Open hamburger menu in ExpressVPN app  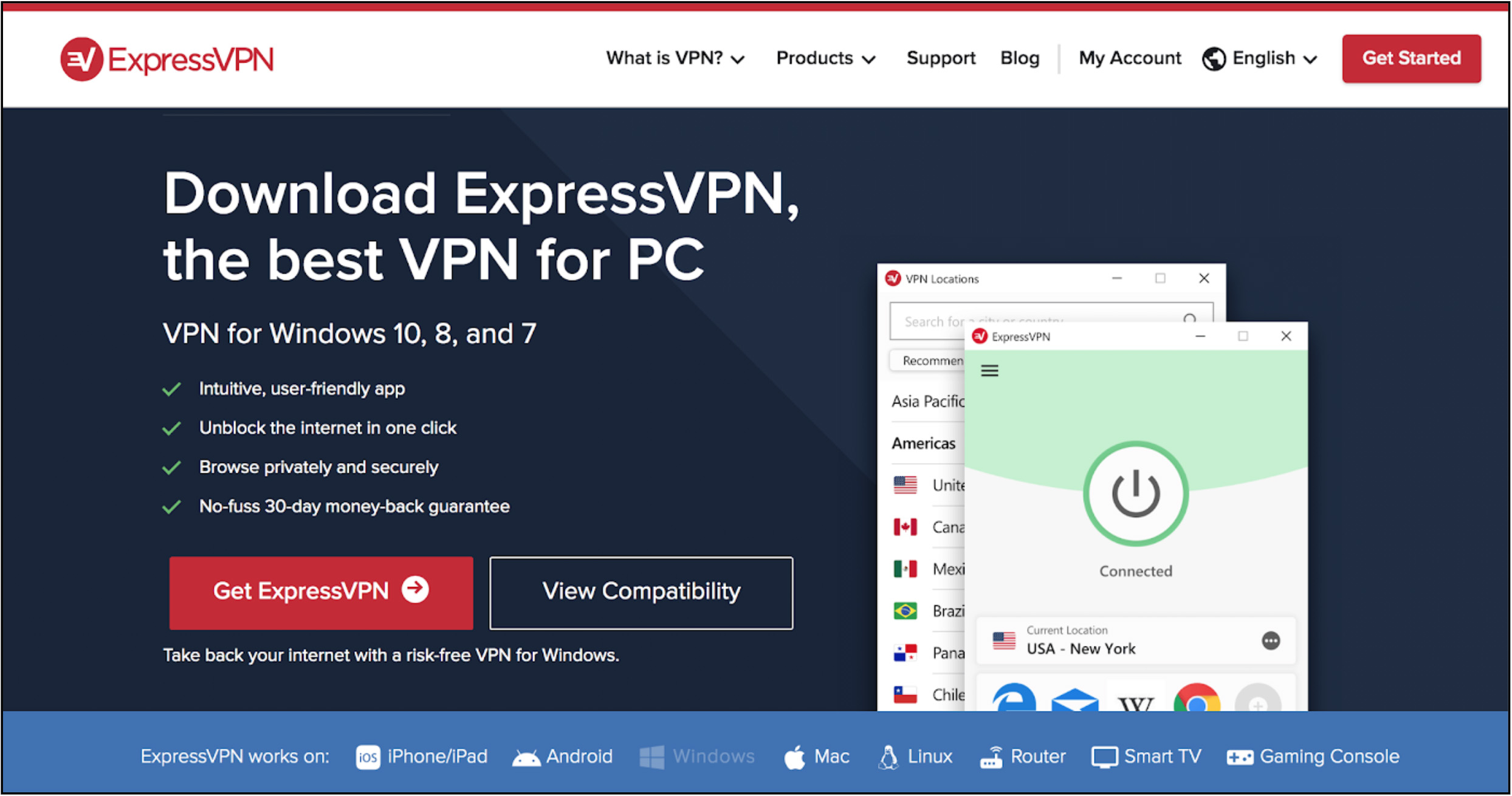(x=989, y=371)
